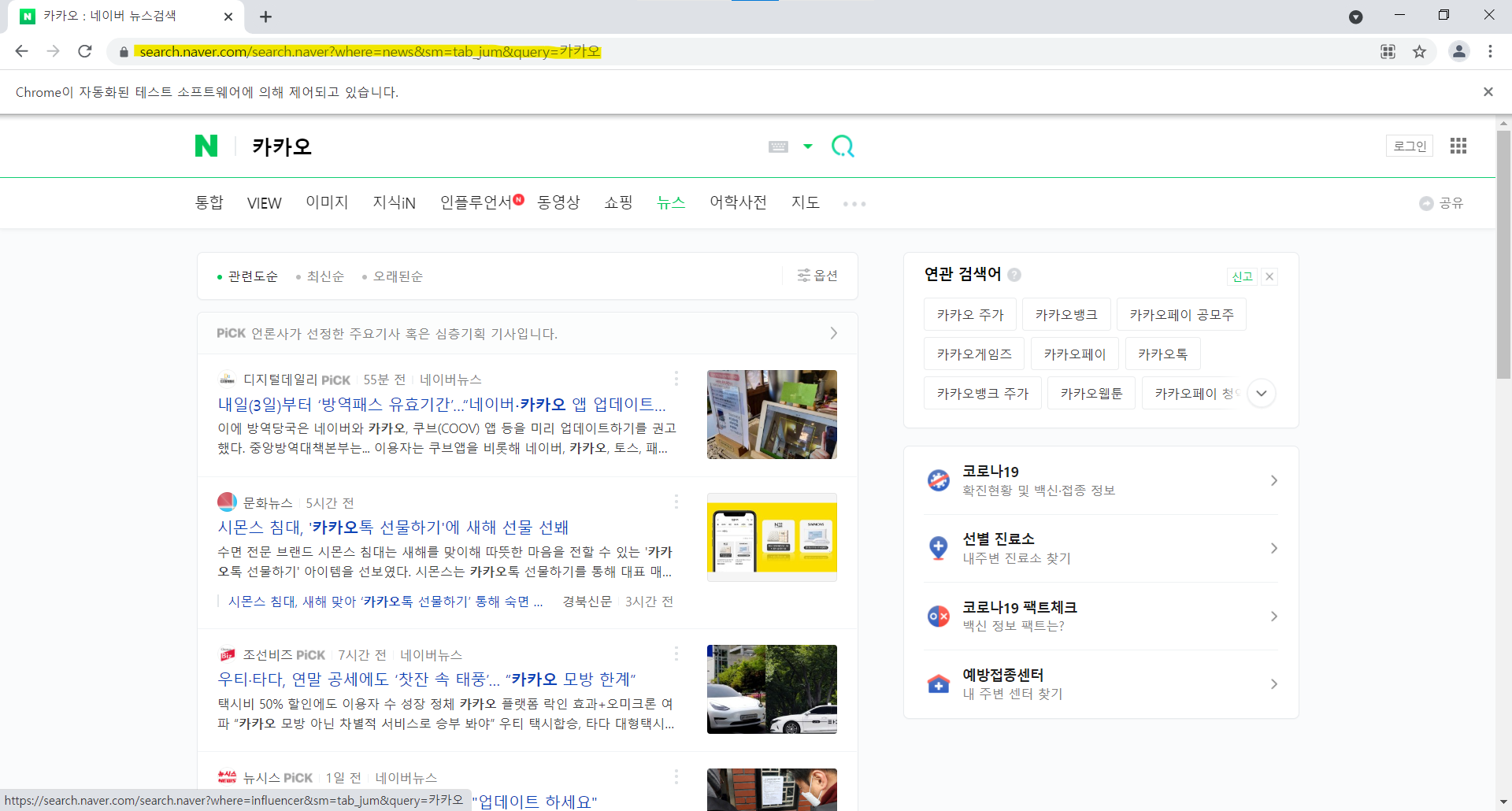The width and height of the screenshot is (1512, 811).
Task: Reload the page
Action: pos(85,51)
